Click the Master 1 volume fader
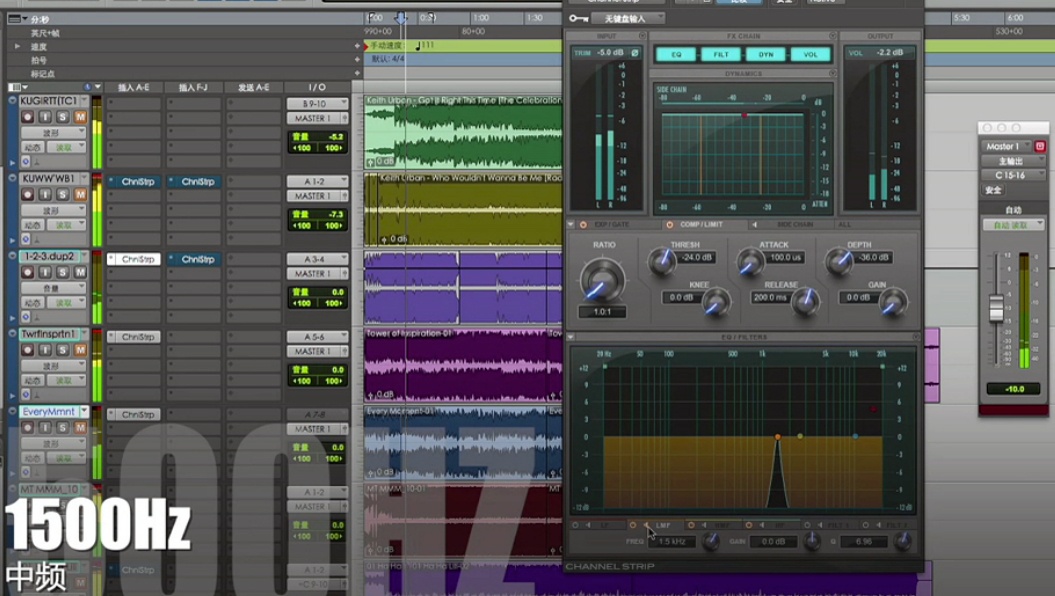The height and width of the screenshot is (596, 1055). pos(996,308)
